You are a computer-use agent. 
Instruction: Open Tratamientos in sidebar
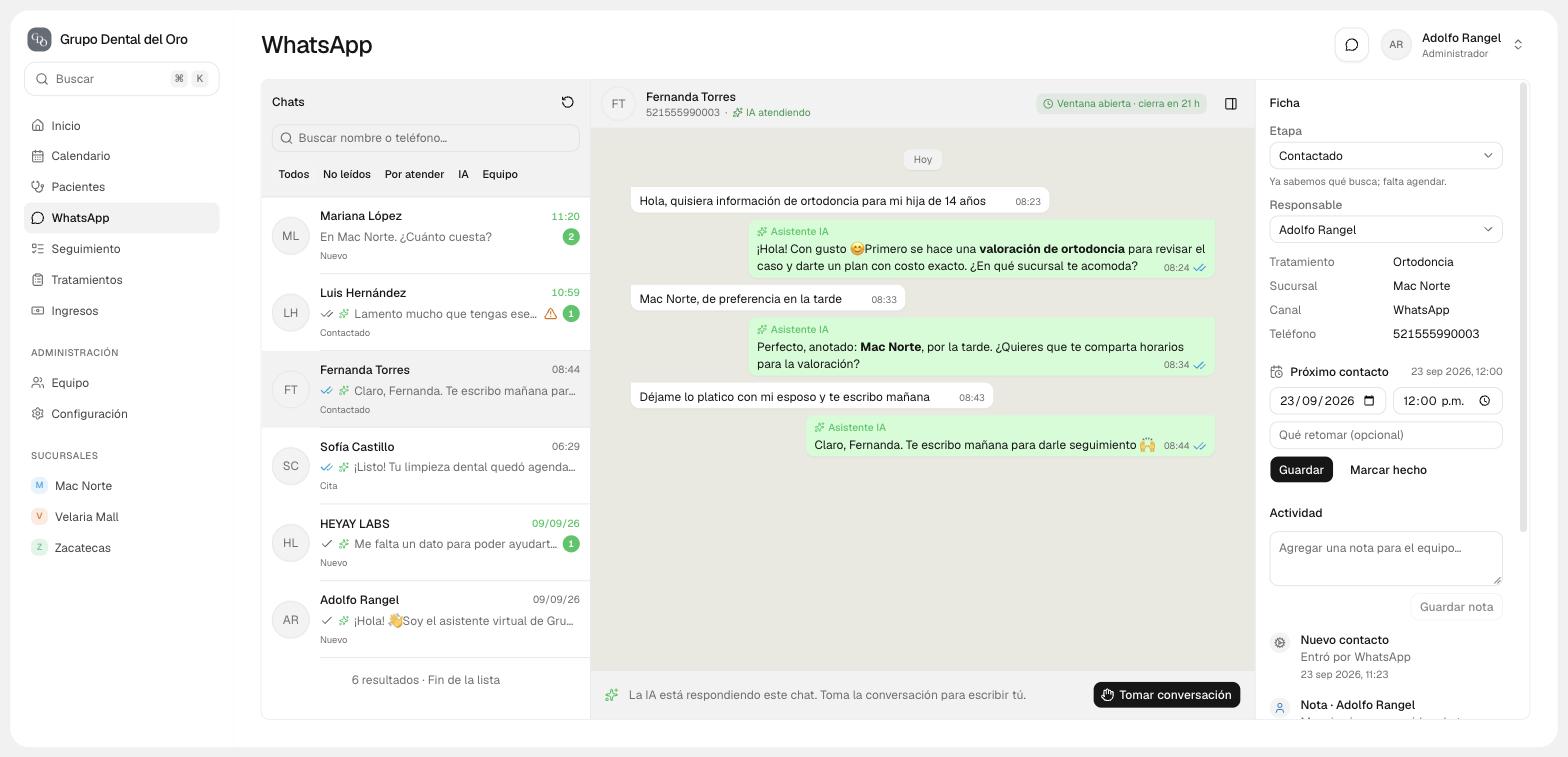coord(122,280)
